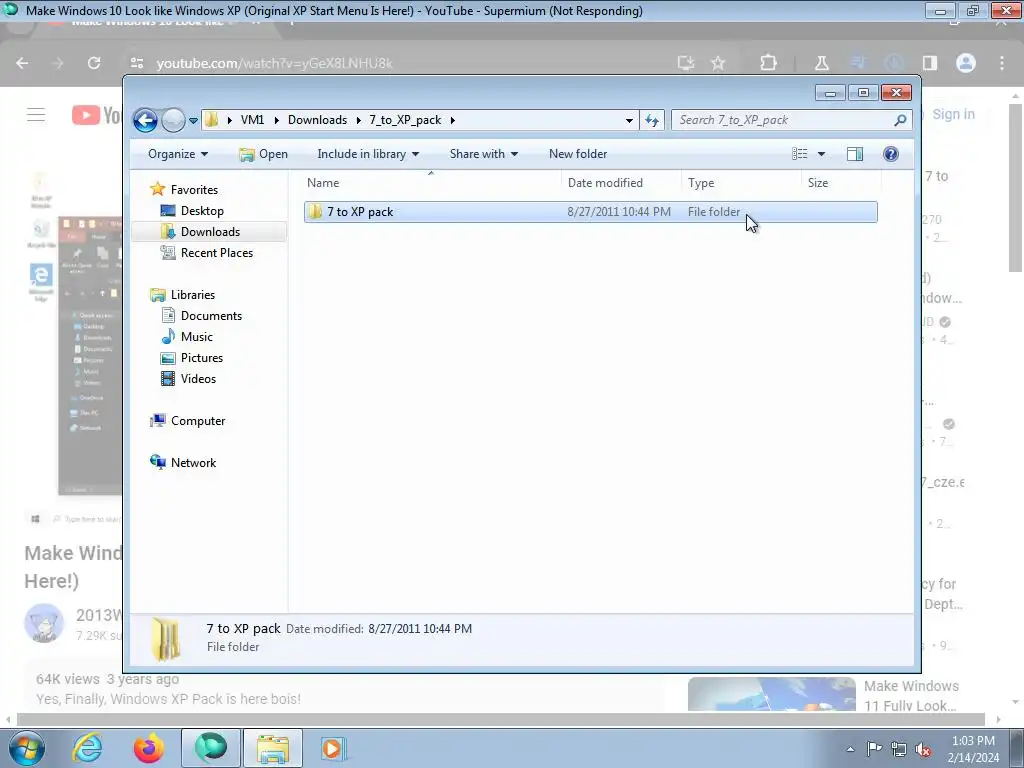Click the Windows Explorer taskbar button
This screenshot has width=1024, height=768.
(x=272, y=748)
